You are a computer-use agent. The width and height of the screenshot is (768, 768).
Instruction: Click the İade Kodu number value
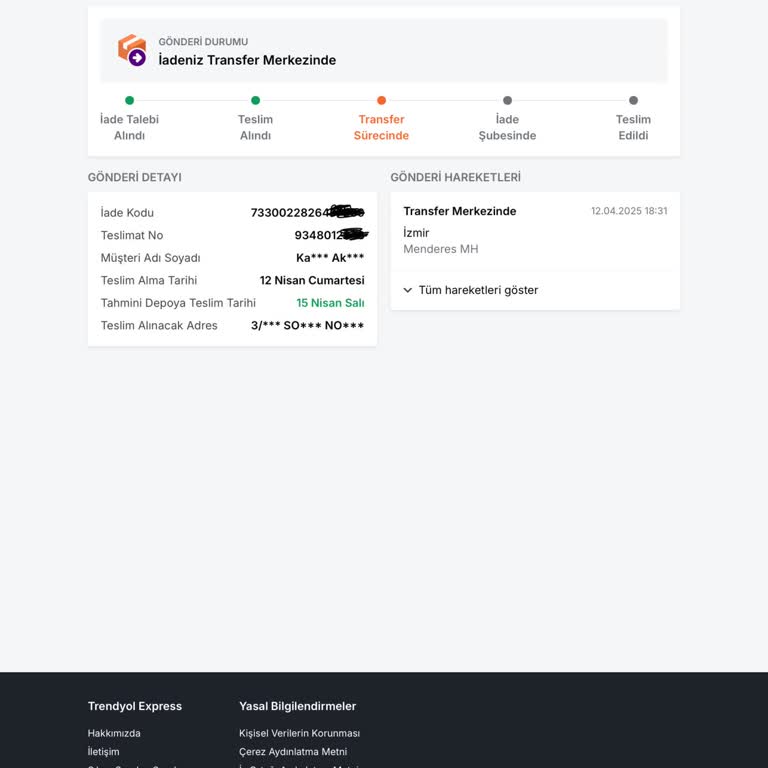(x=306, y=212)
